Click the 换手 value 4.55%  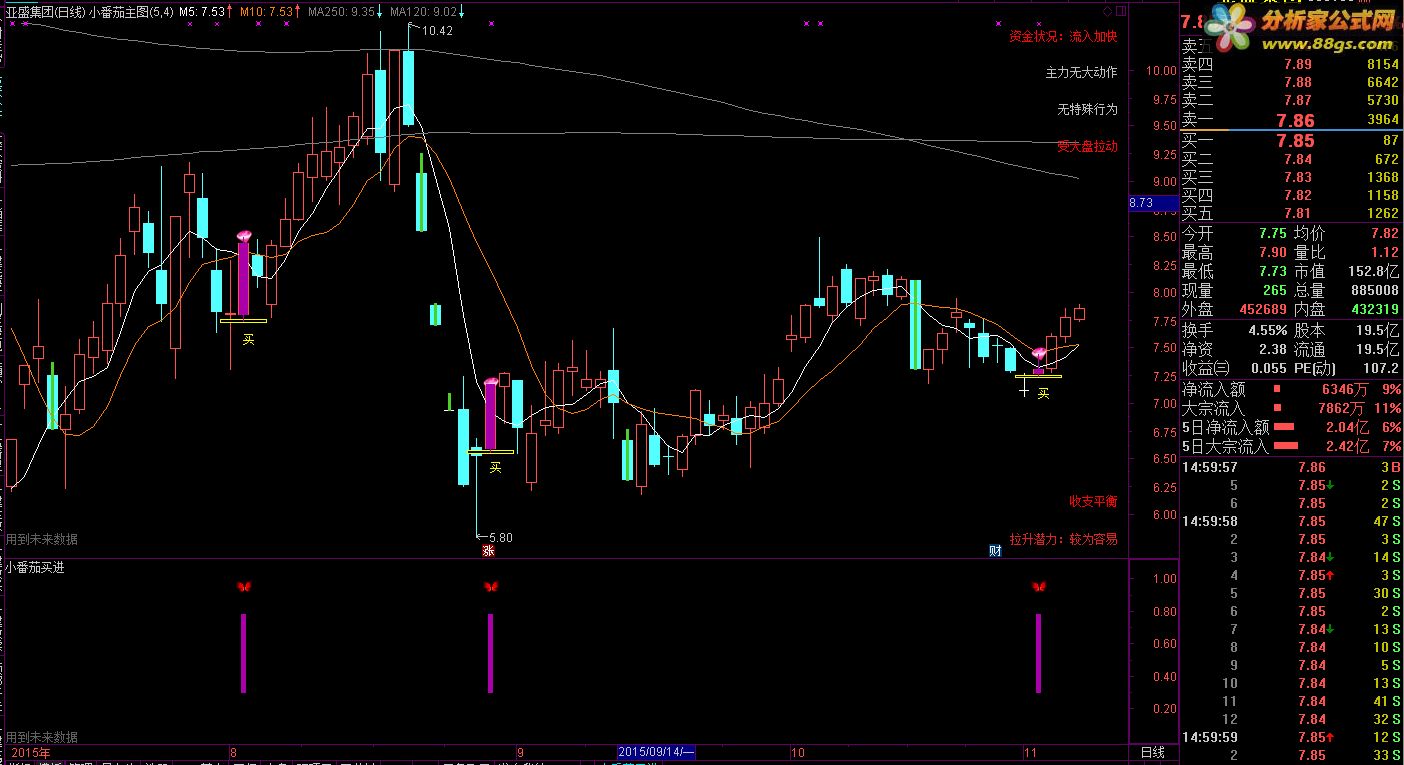tap(1267, 330)
